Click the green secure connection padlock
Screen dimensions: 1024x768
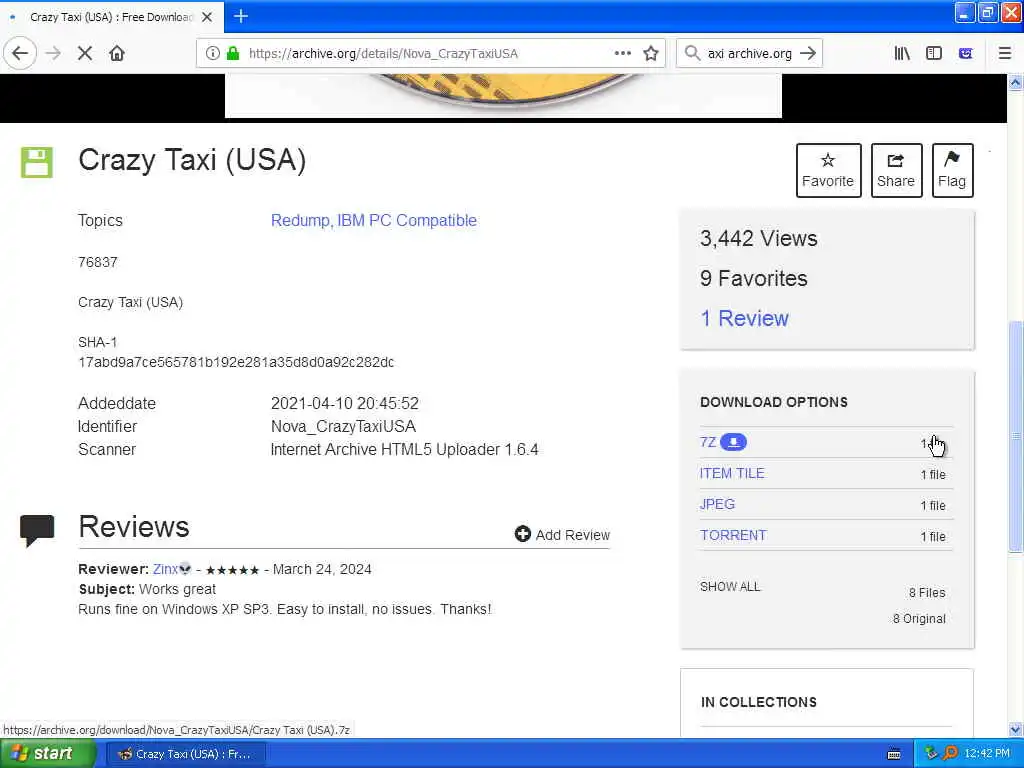point(233,54)
